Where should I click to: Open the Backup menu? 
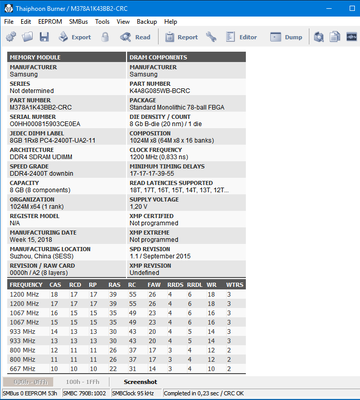point(147,22)
